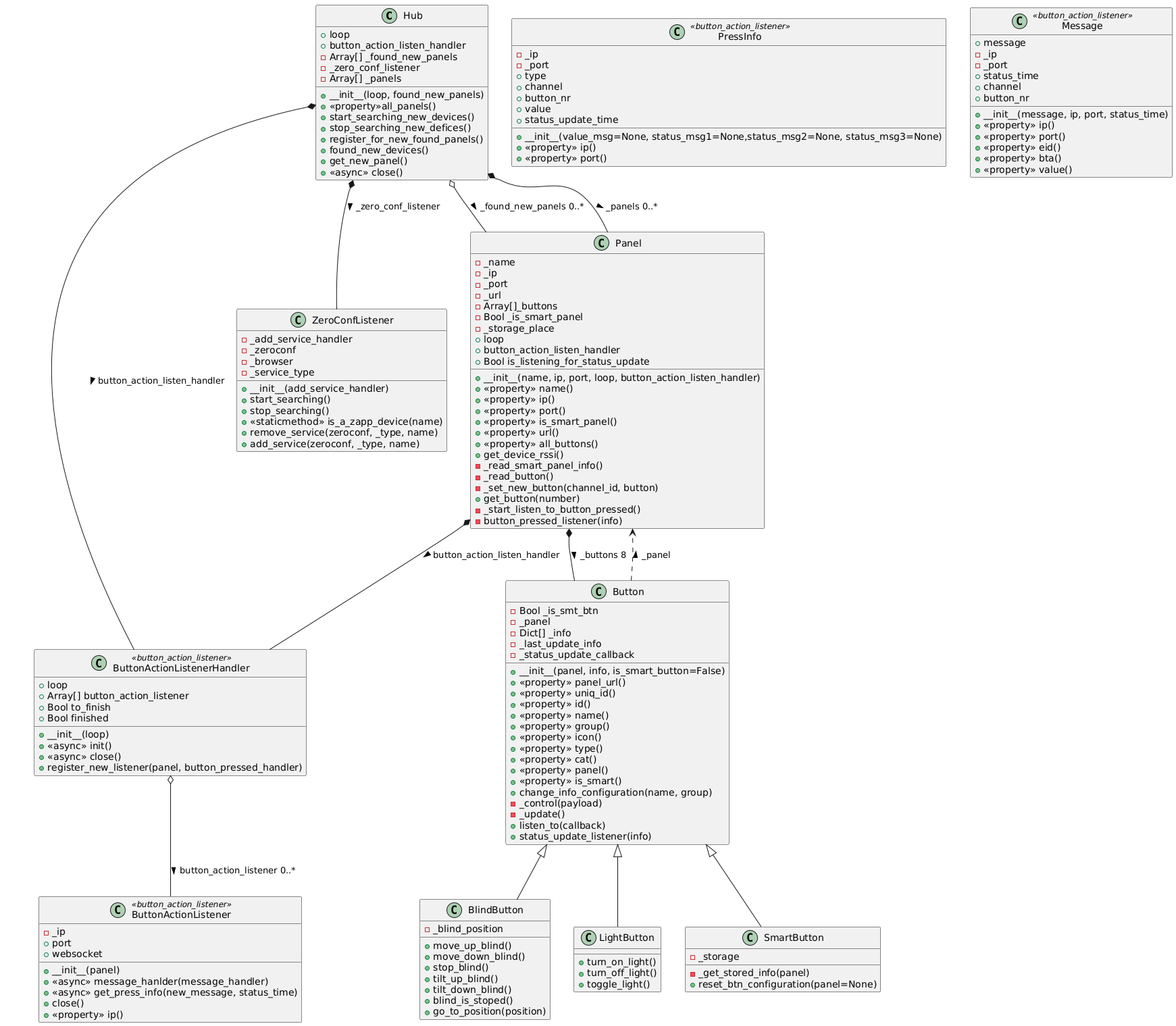Click the BlindButton class C icon
Image resolution: width=1176 pixels, height=1026 pixels.
(455, 910)
